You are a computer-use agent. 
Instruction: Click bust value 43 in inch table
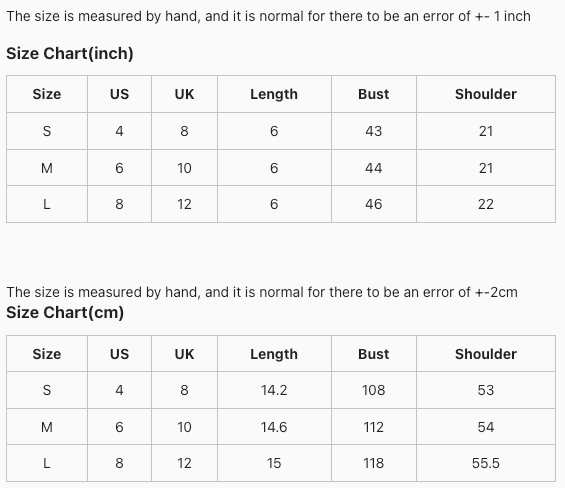[x=374, y=131]
